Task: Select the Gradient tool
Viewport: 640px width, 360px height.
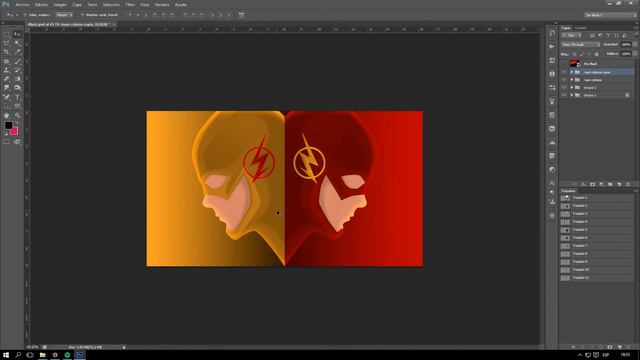Action: (17, 79)
